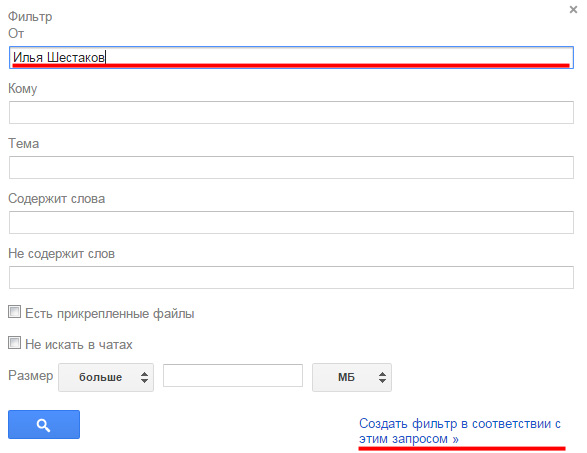This screenshot has width=587, height=453.
Task: Focus the 'Не содержит слов' input field
Action: click(291, 277)
